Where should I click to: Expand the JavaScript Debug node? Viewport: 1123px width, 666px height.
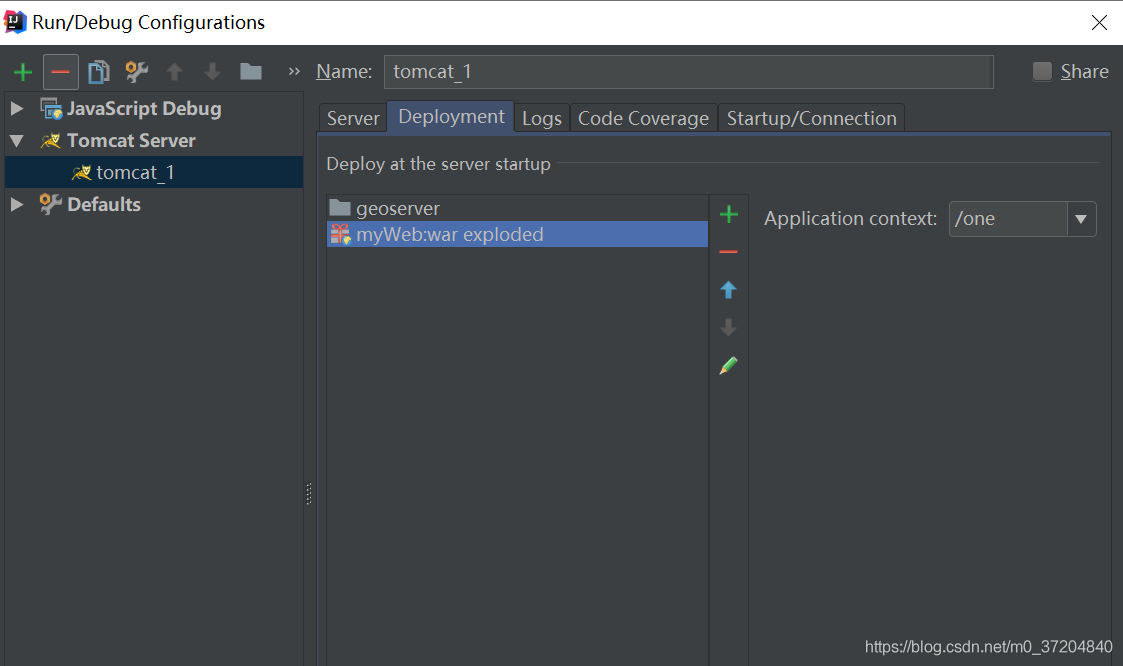coord(17,108)
